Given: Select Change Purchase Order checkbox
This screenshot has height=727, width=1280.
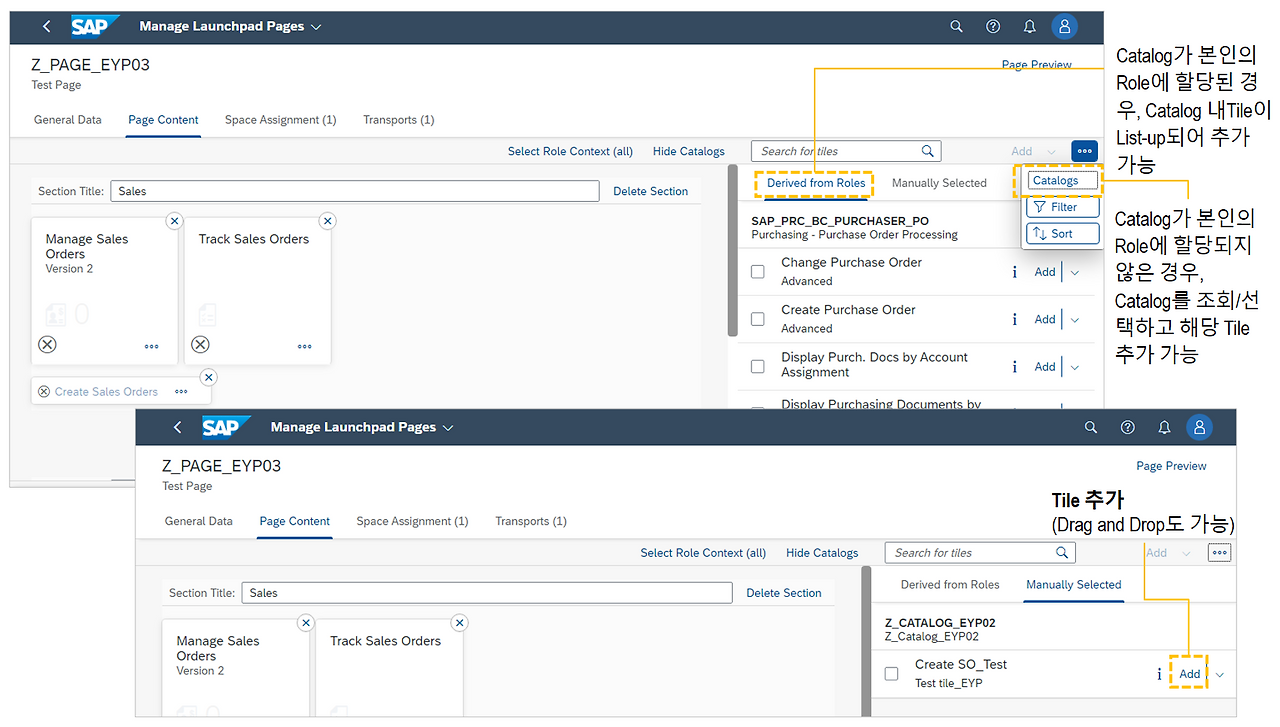Looking at the screenshot, I should coord(758,272).
